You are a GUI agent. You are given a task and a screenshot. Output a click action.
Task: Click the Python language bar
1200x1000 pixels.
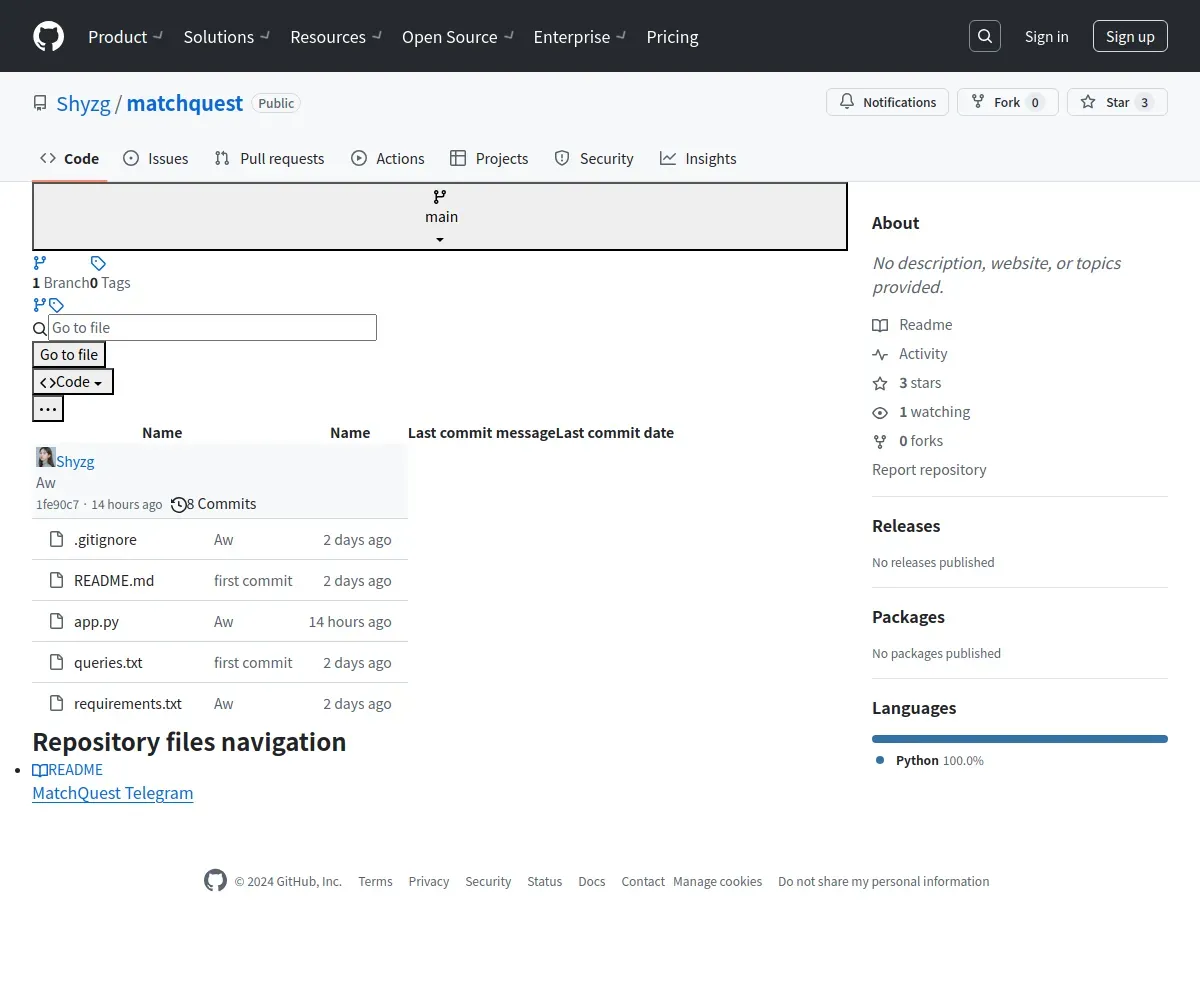[x=1020, y=739]
